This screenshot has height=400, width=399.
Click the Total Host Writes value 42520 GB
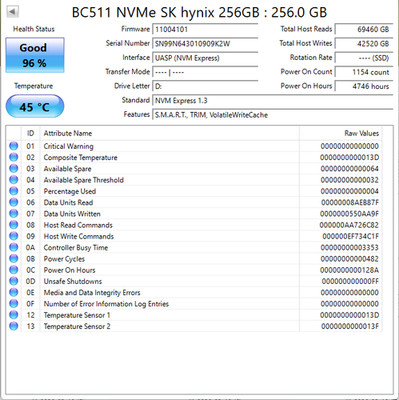pyautogui.click(x=364, y=44)
